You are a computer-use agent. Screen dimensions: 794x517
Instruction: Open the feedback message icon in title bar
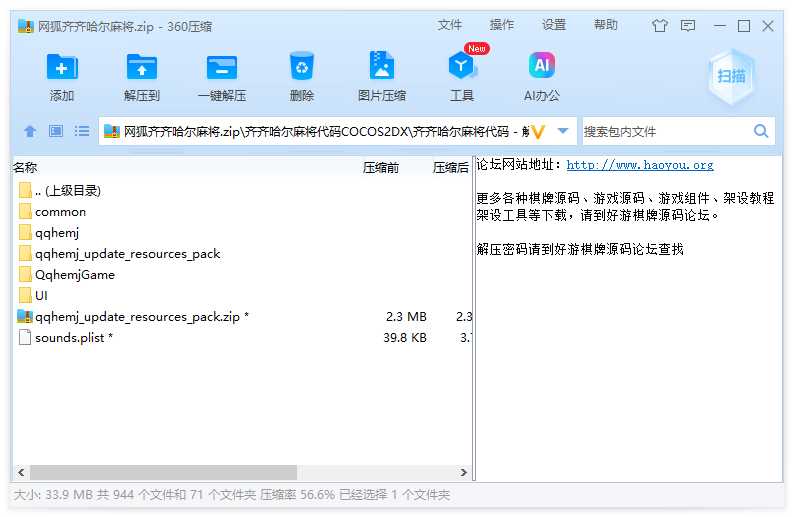688,25
